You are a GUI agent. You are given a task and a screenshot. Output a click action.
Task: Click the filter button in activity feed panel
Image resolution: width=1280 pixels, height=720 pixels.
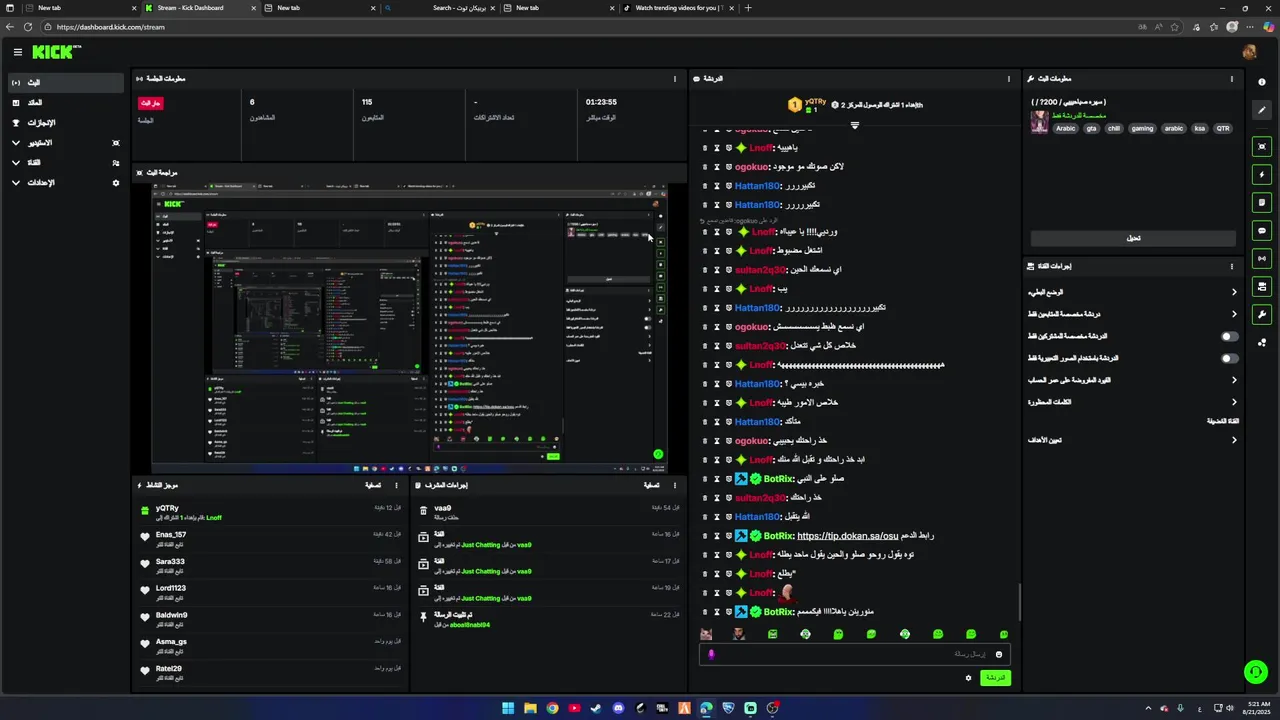pos(373,485)
